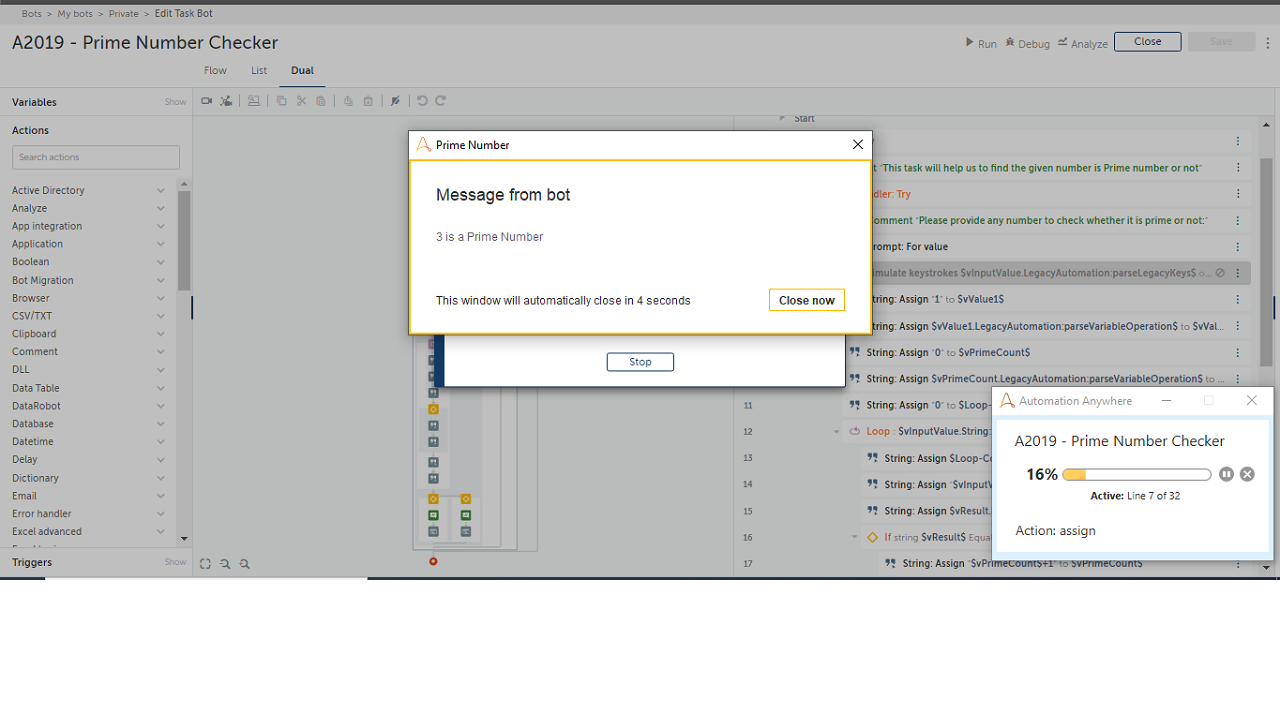Click the first zoom magnifier icon below flow
1280x720 pixels.
pyautogui.click(x=225, y=564)
